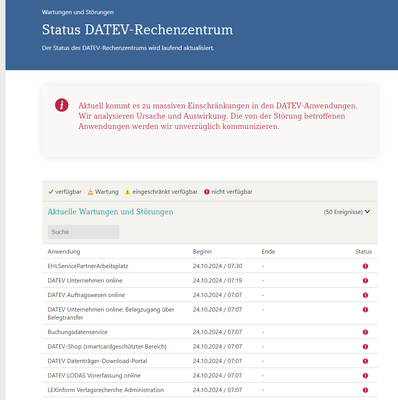398x400 pixels.
Task: Click status icon for LEXinform Verlagsrecherche Administration
Action: [x=365, y=390]
